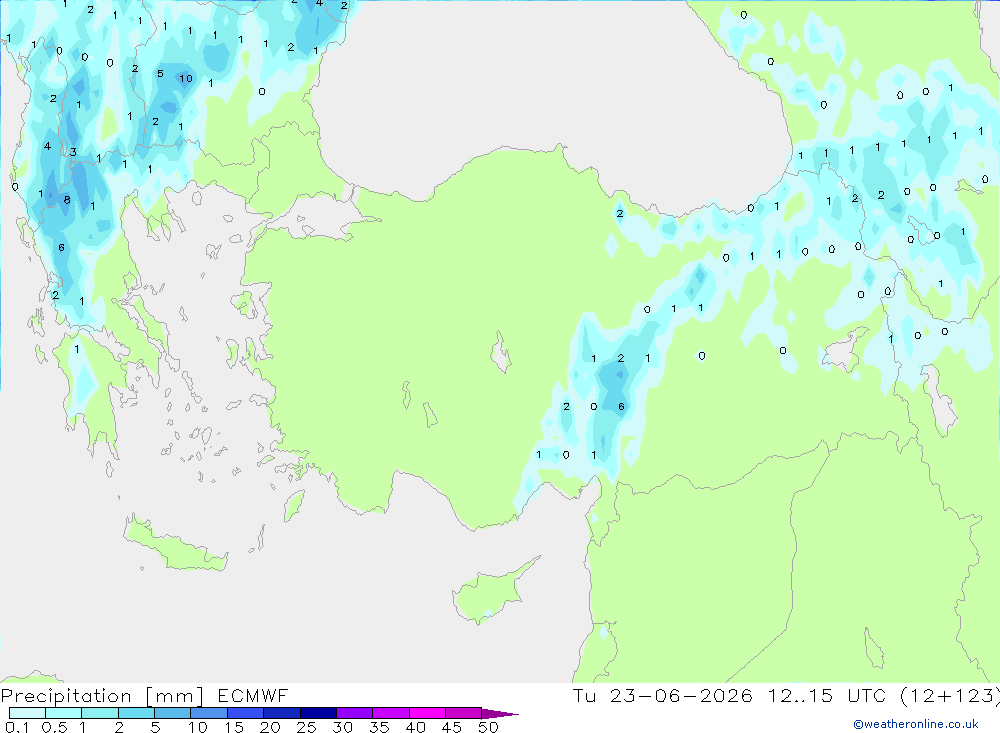
Task: Click legend label '45'
Action: (452, 727)
